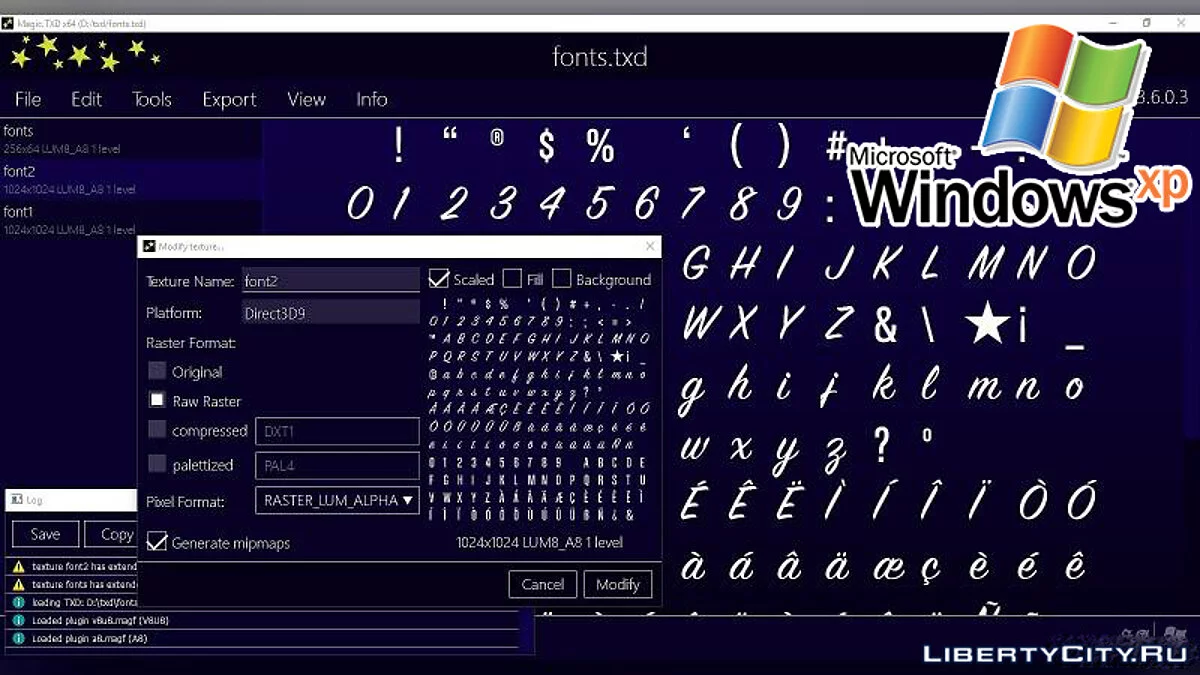This screenshot has width=1200, height=675.
Task: Open the Edit menu
Action: click(86, 99)
